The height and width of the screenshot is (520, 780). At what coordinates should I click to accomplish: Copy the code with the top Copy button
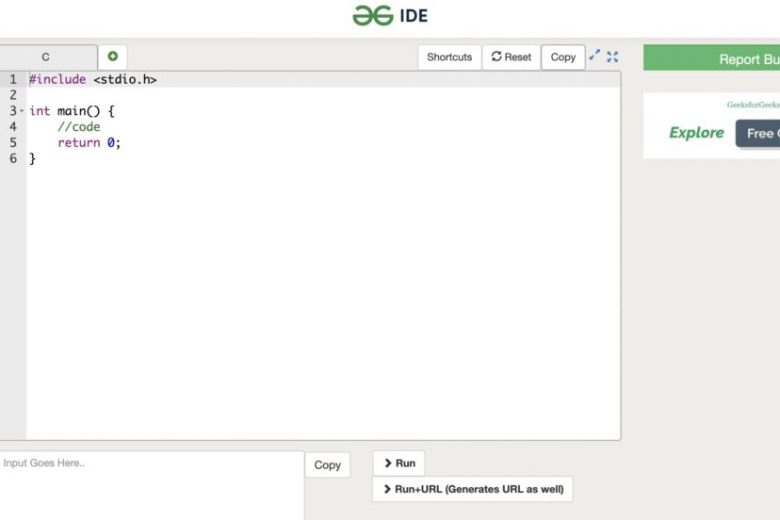[x=563, y=57]
